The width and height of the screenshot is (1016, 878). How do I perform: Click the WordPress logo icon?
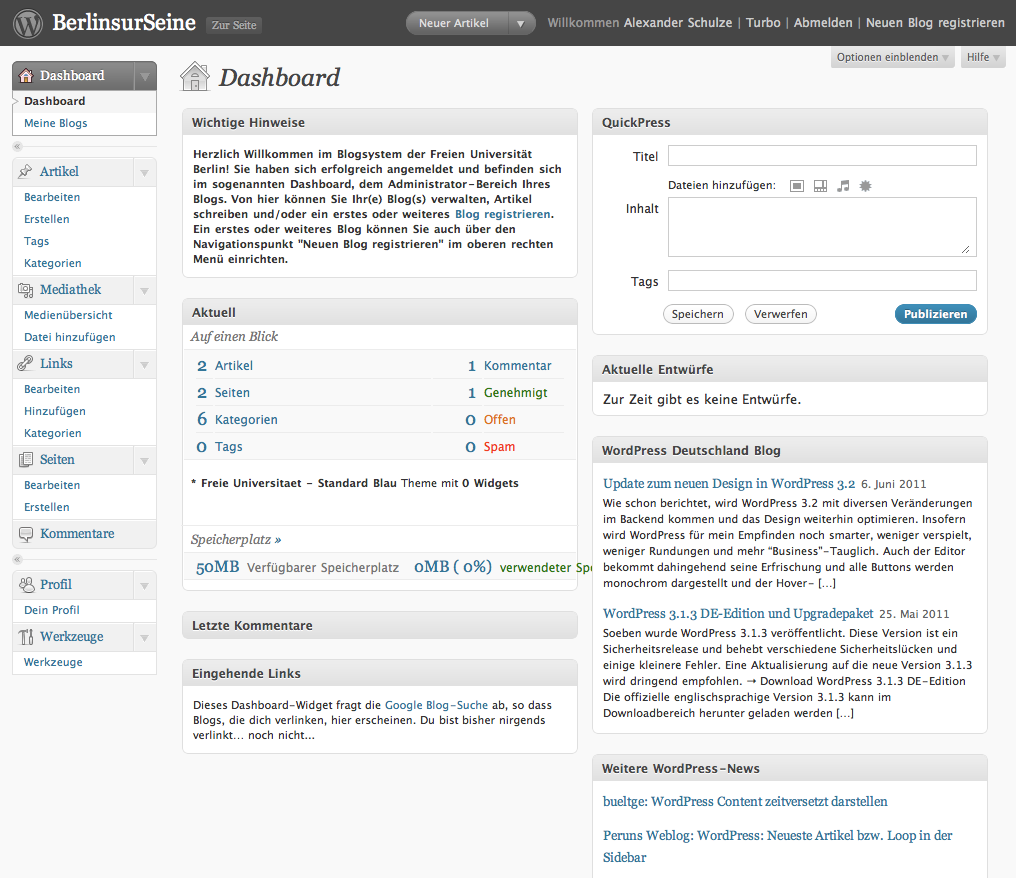(27, 23)
